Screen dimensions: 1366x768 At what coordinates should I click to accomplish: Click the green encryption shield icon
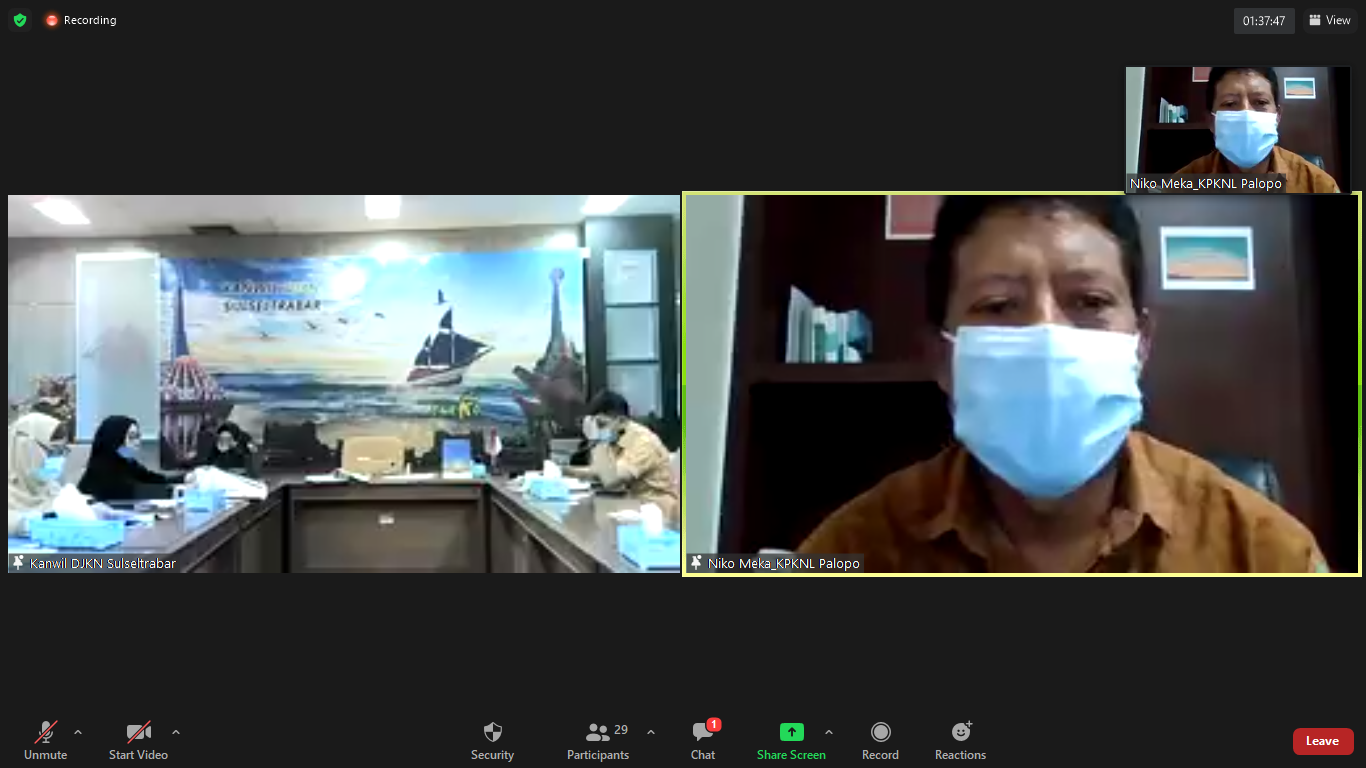click(20, 20)
